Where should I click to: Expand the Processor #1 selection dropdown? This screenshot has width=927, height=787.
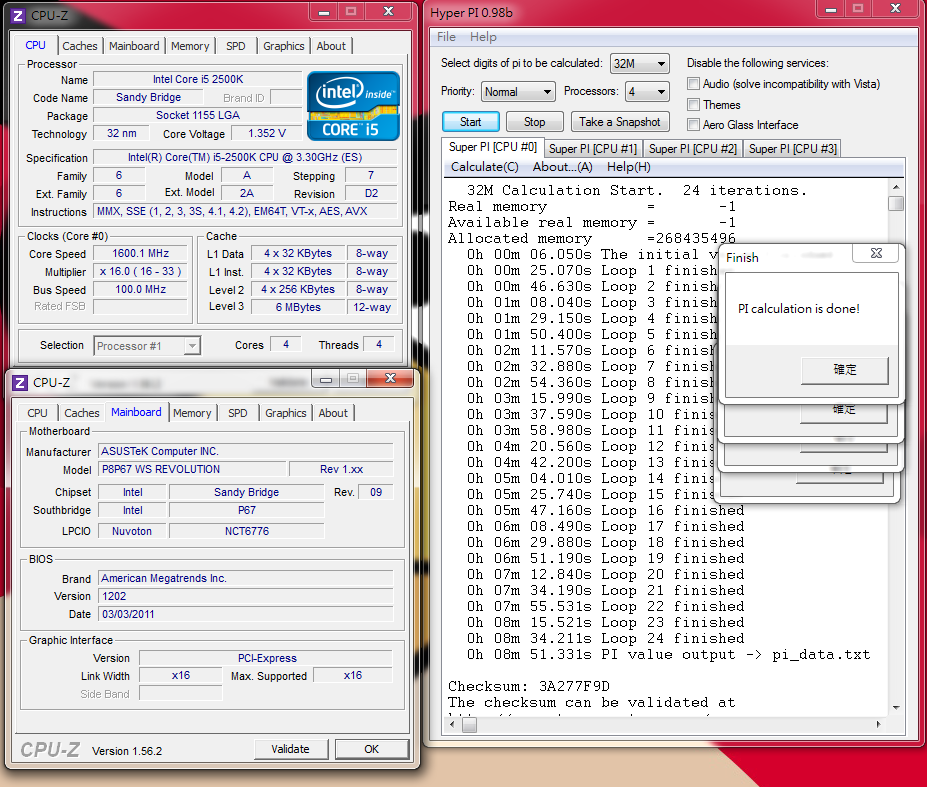pos(147,346)
